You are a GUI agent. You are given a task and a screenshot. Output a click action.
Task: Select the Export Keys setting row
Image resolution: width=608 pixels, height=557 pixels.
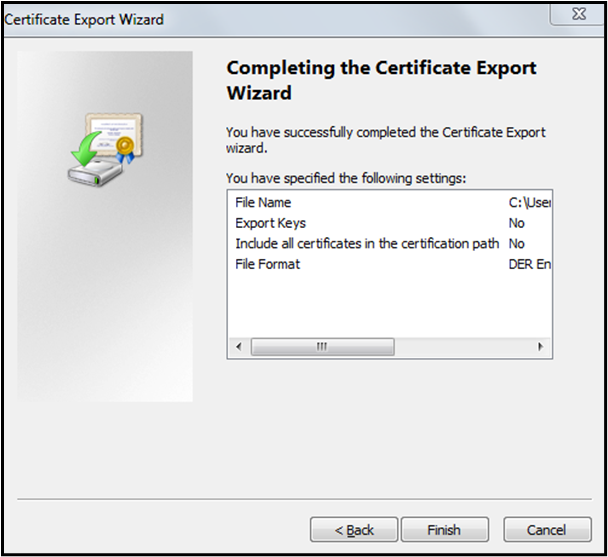point(270,223)
